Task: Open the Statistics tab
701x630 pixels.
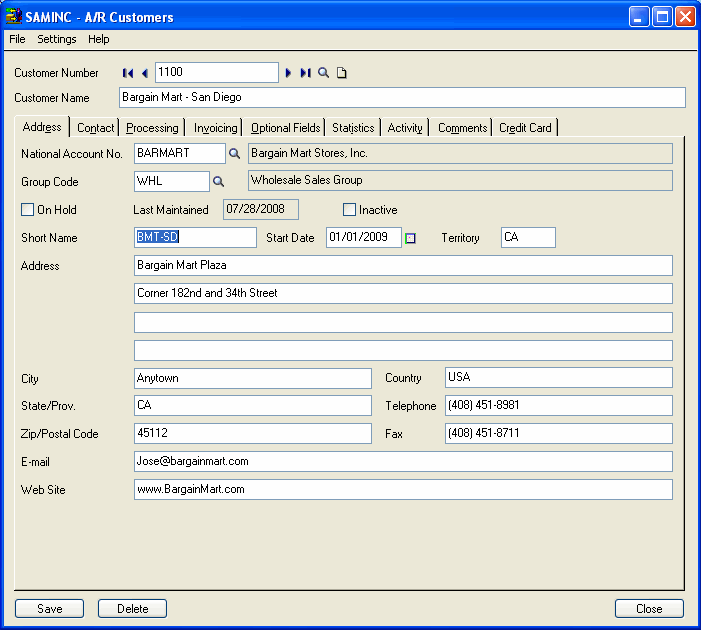Action: tap(353, 128)
